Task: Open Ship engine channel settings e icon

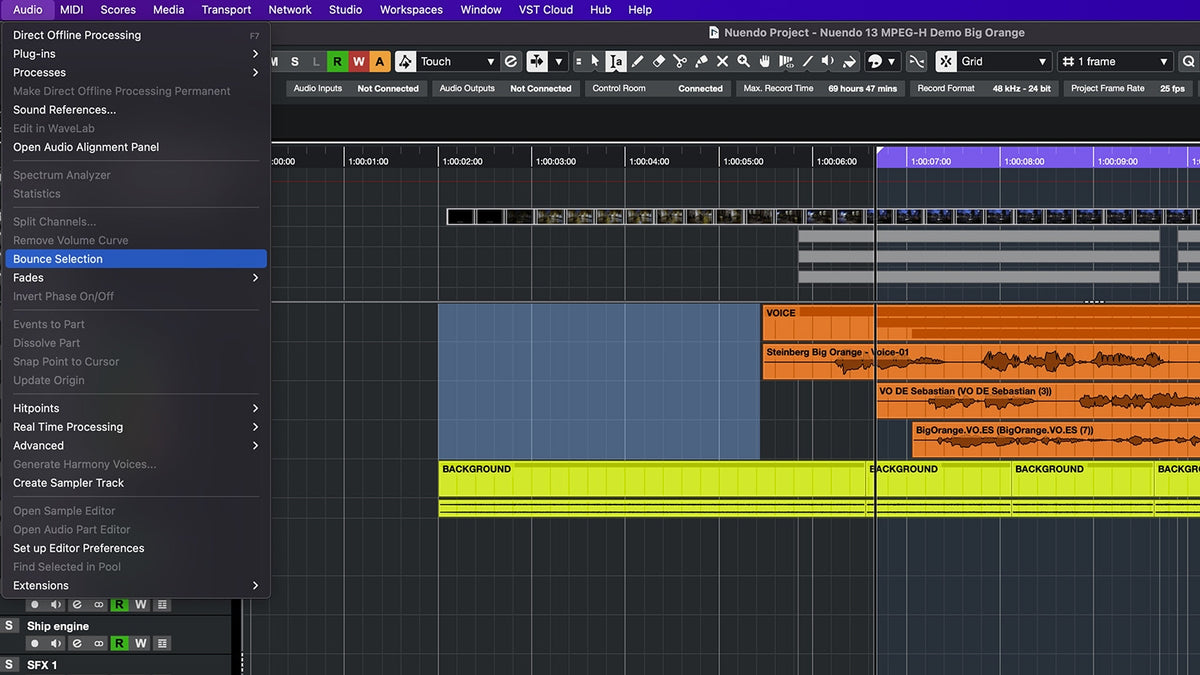Action: 77,643
